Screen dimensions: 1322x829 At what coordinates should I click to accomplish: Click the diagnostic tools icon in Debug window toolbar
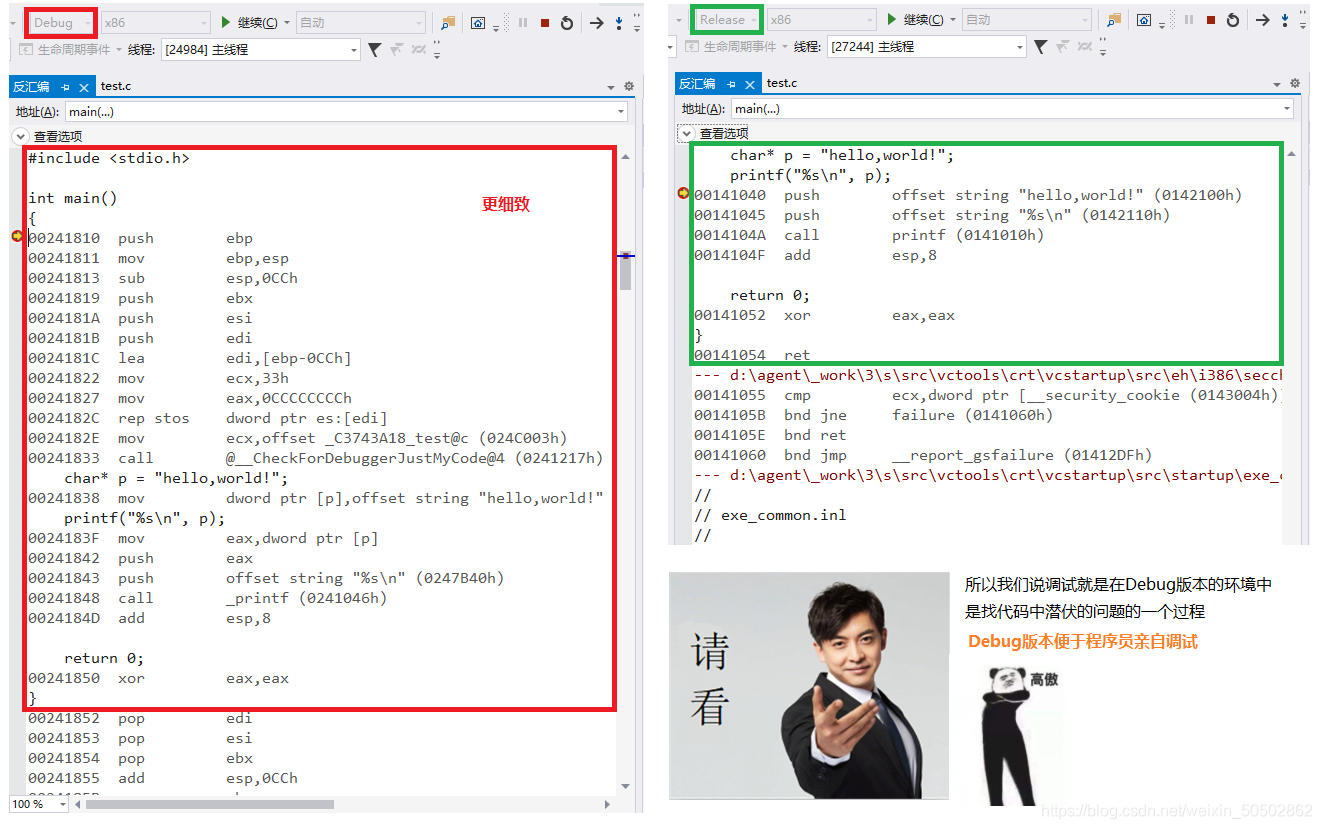pyautogui.click(x=479, y=23)
